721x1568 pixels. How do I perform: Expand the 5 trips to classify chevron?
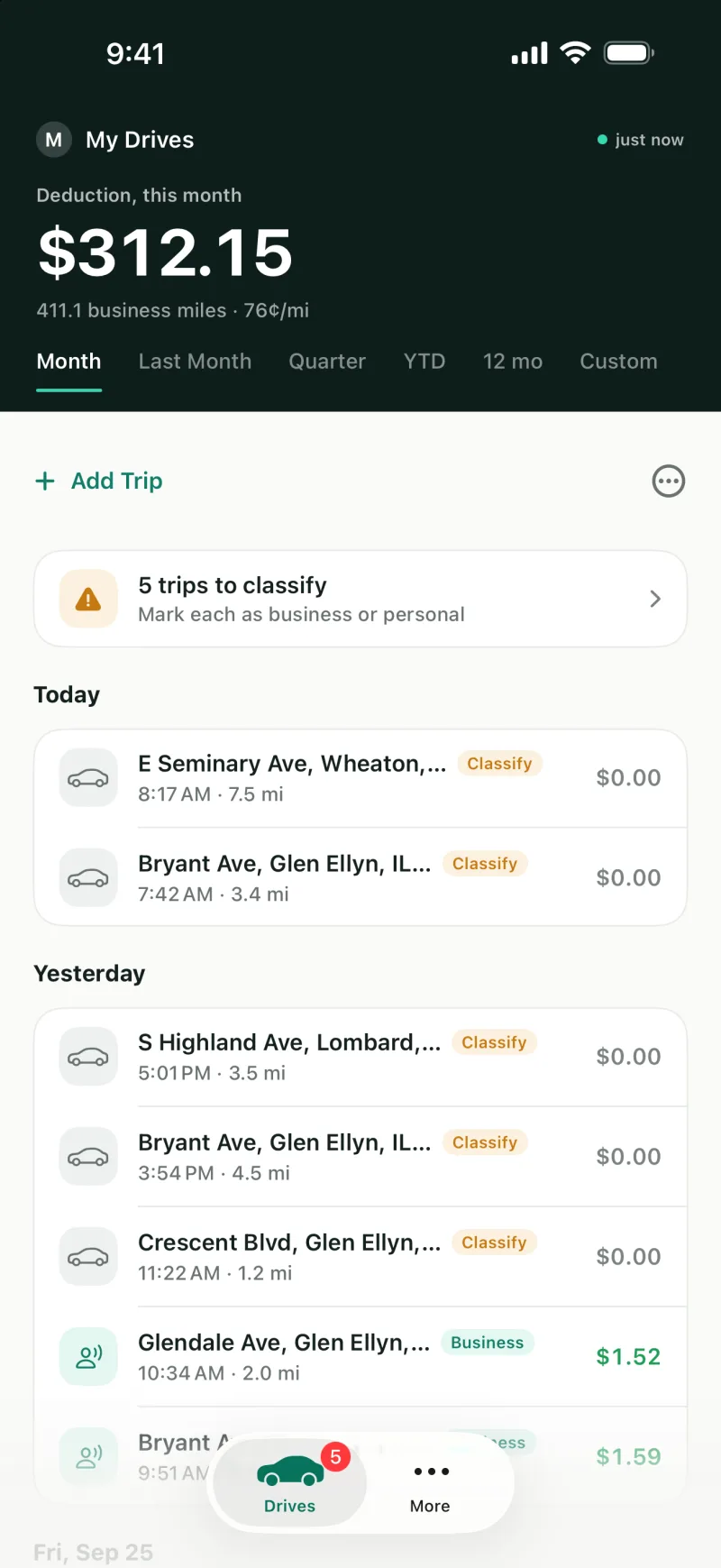tap(655, 599)
